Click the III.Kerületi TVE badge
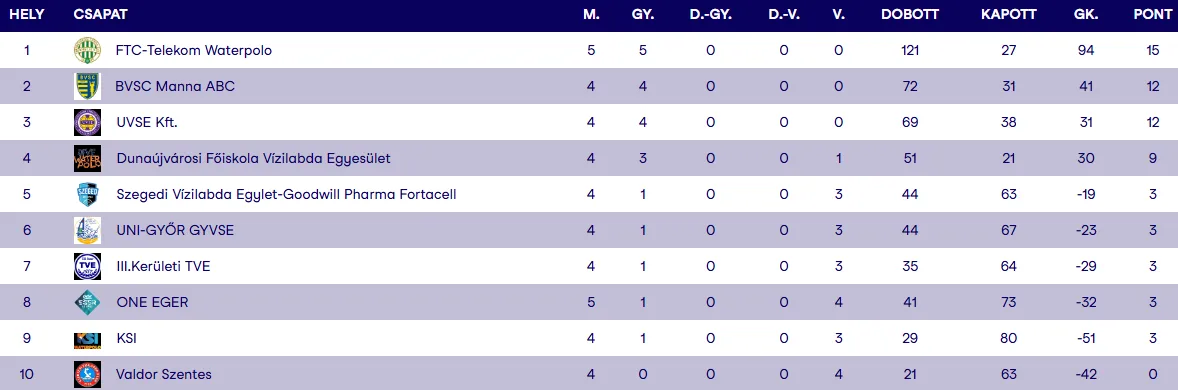The image size is (1178, 390). 87,267
